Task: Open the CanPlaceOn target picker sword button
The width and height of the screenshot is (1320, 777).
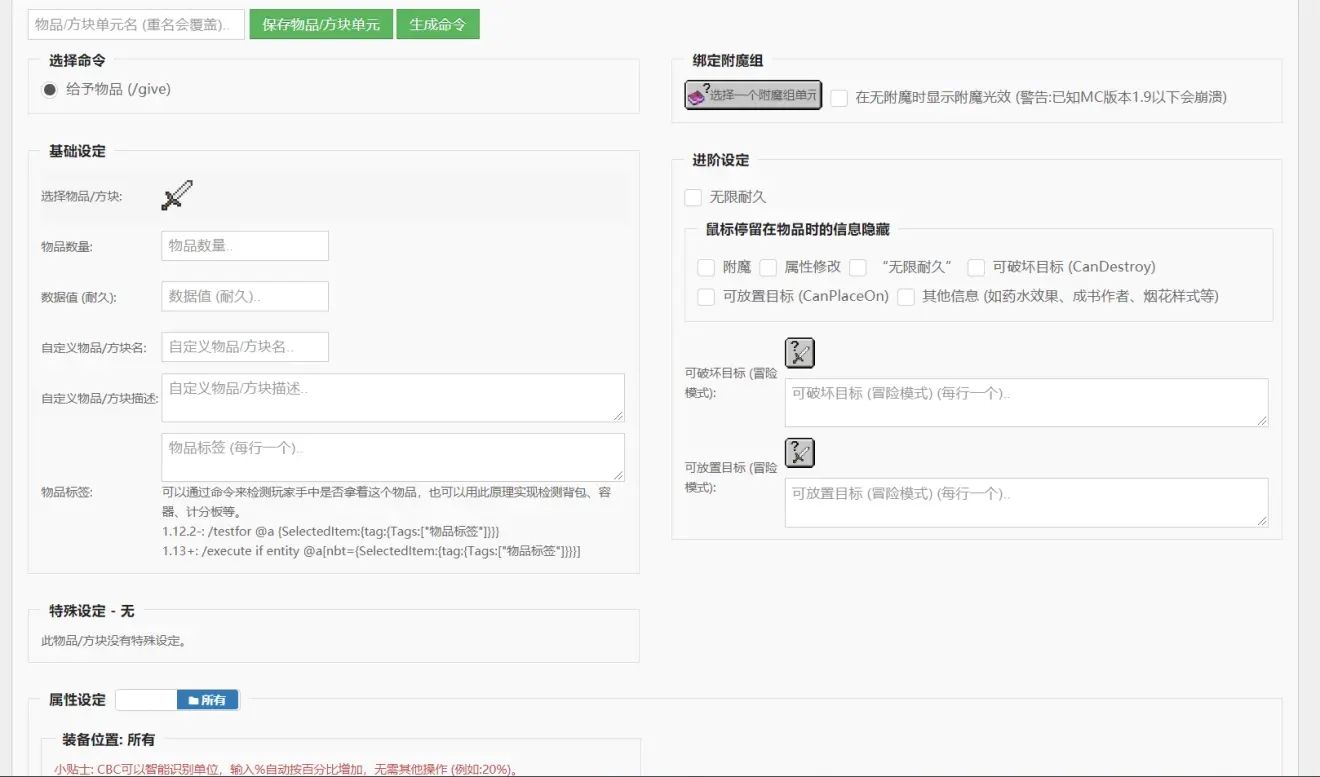Action: point(800,453)
